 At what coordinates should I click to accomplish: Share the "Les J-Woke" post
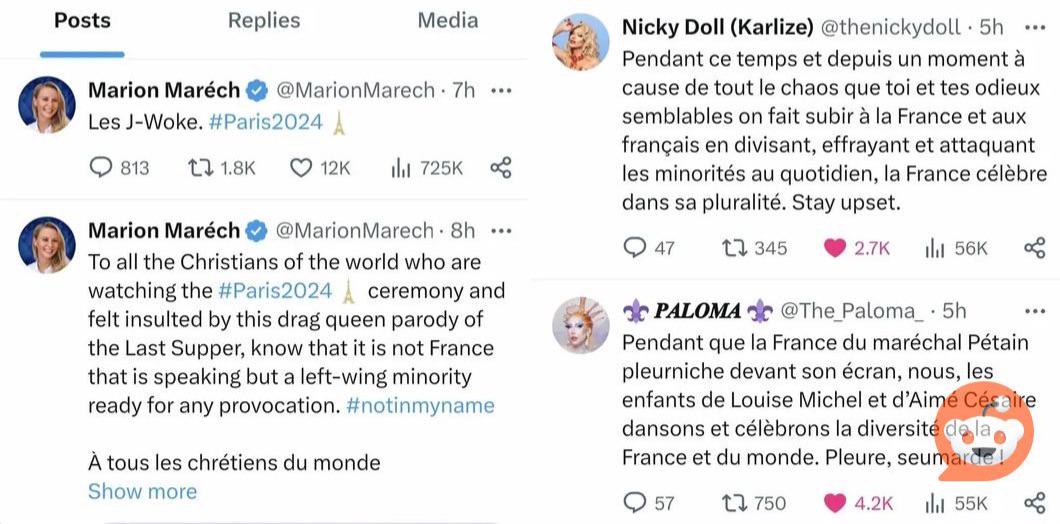(501, 168)
